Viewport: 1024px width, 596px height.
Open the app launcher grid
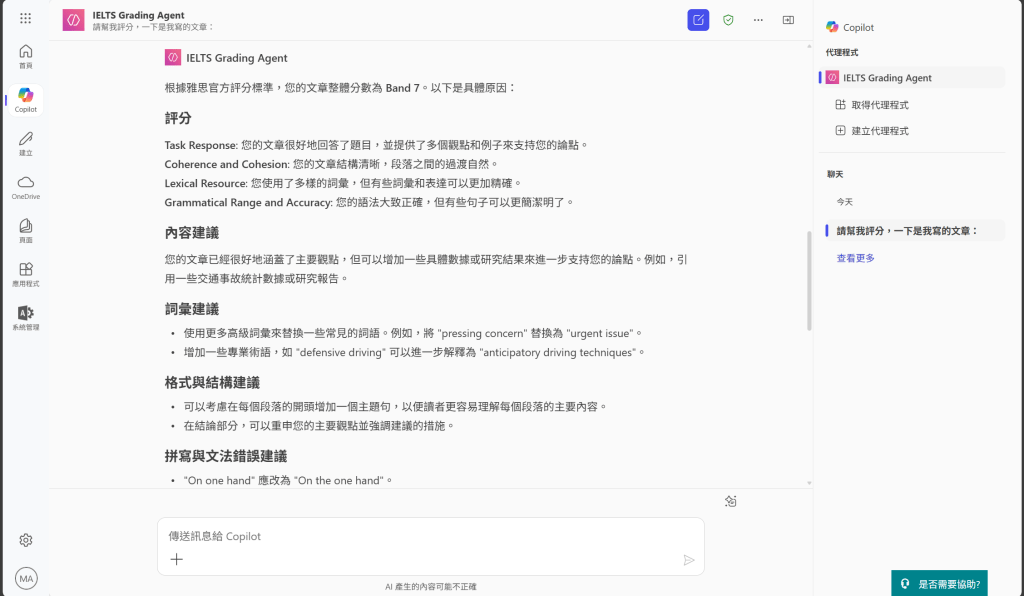coord(25,18)
